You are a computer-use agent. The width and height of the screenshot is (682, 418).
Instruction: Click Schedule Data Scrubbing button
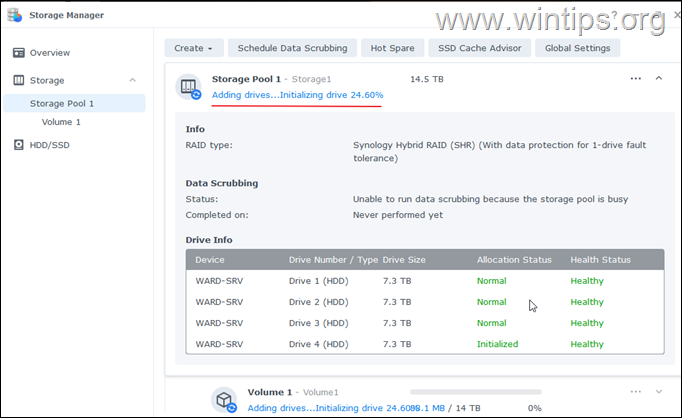292,48
